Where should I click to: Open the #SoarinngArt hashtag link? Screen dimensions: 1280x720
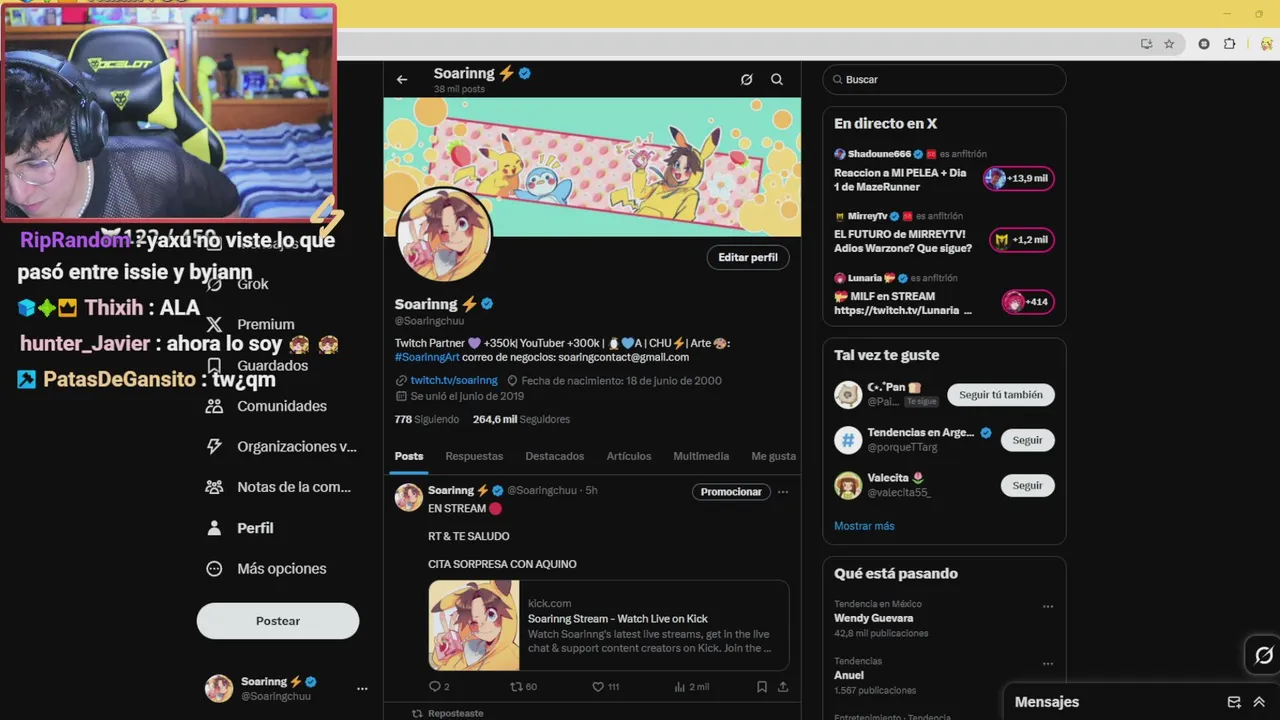click(428, 357)
